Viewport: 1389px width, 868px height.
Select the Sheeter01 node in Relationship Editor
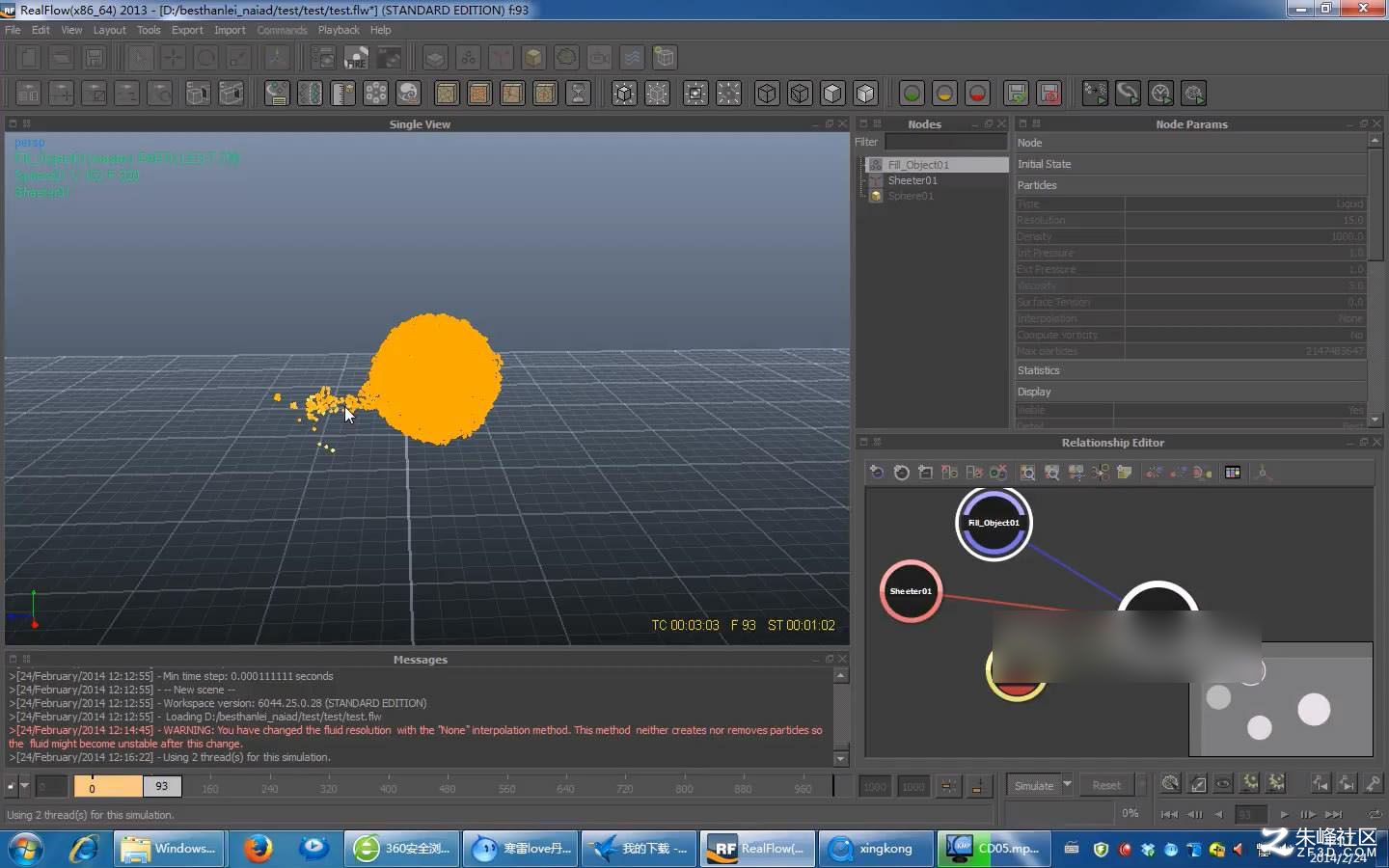point(911,591)
